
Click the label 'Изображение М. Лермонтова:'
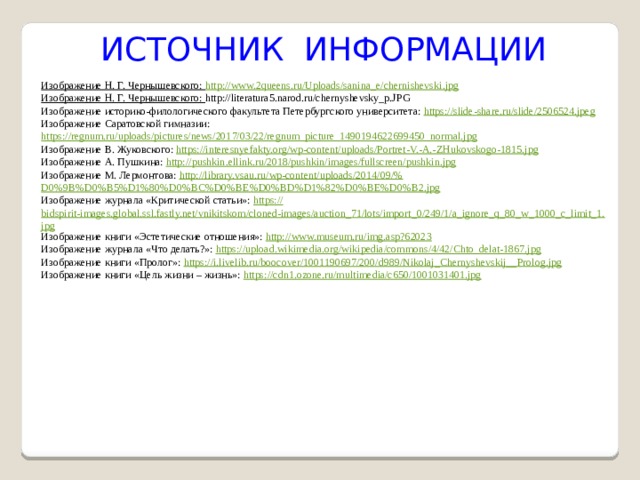click(x=109, y=175)
